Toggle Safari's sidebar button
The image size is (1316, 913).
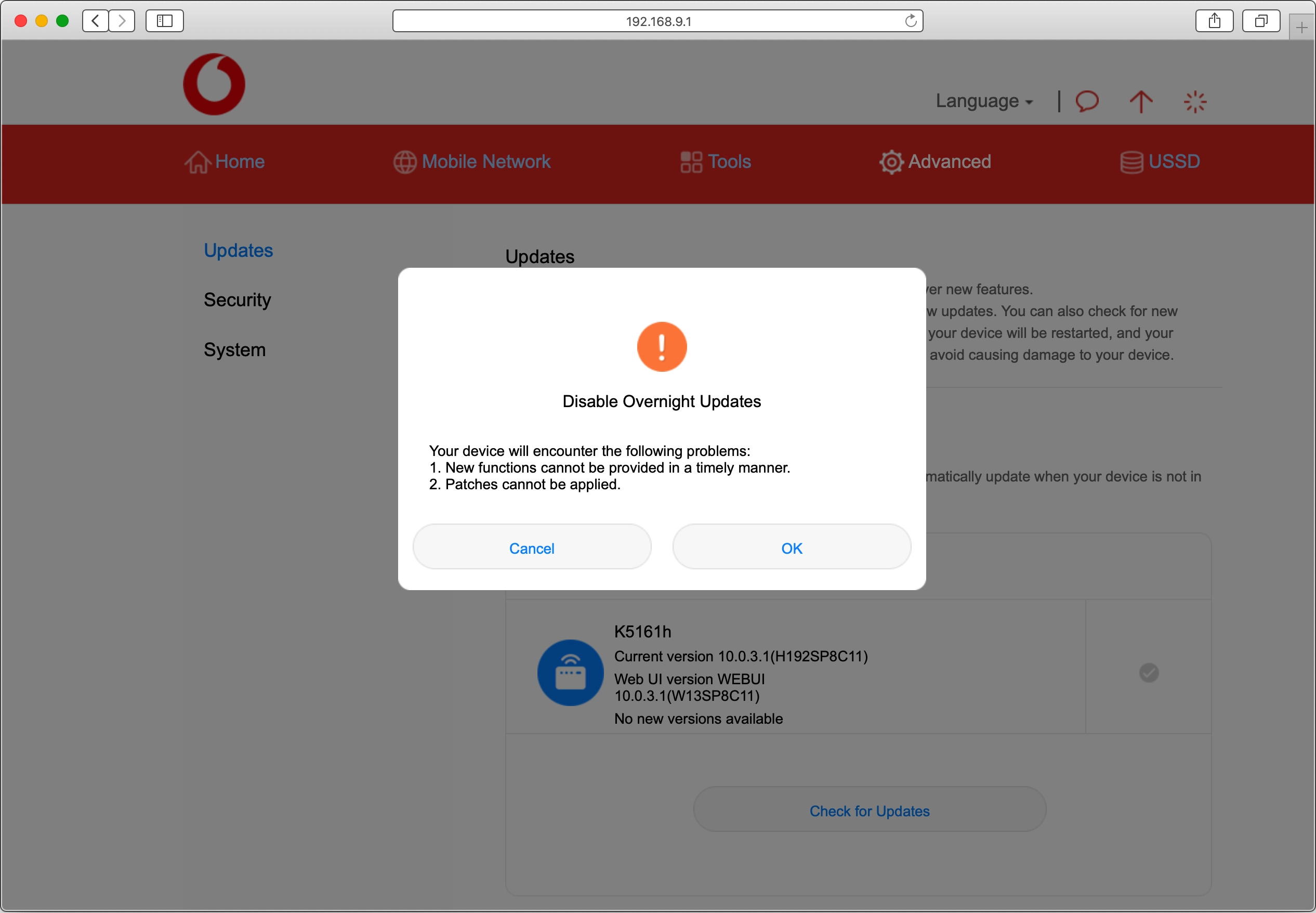click(x=165, y=21)
